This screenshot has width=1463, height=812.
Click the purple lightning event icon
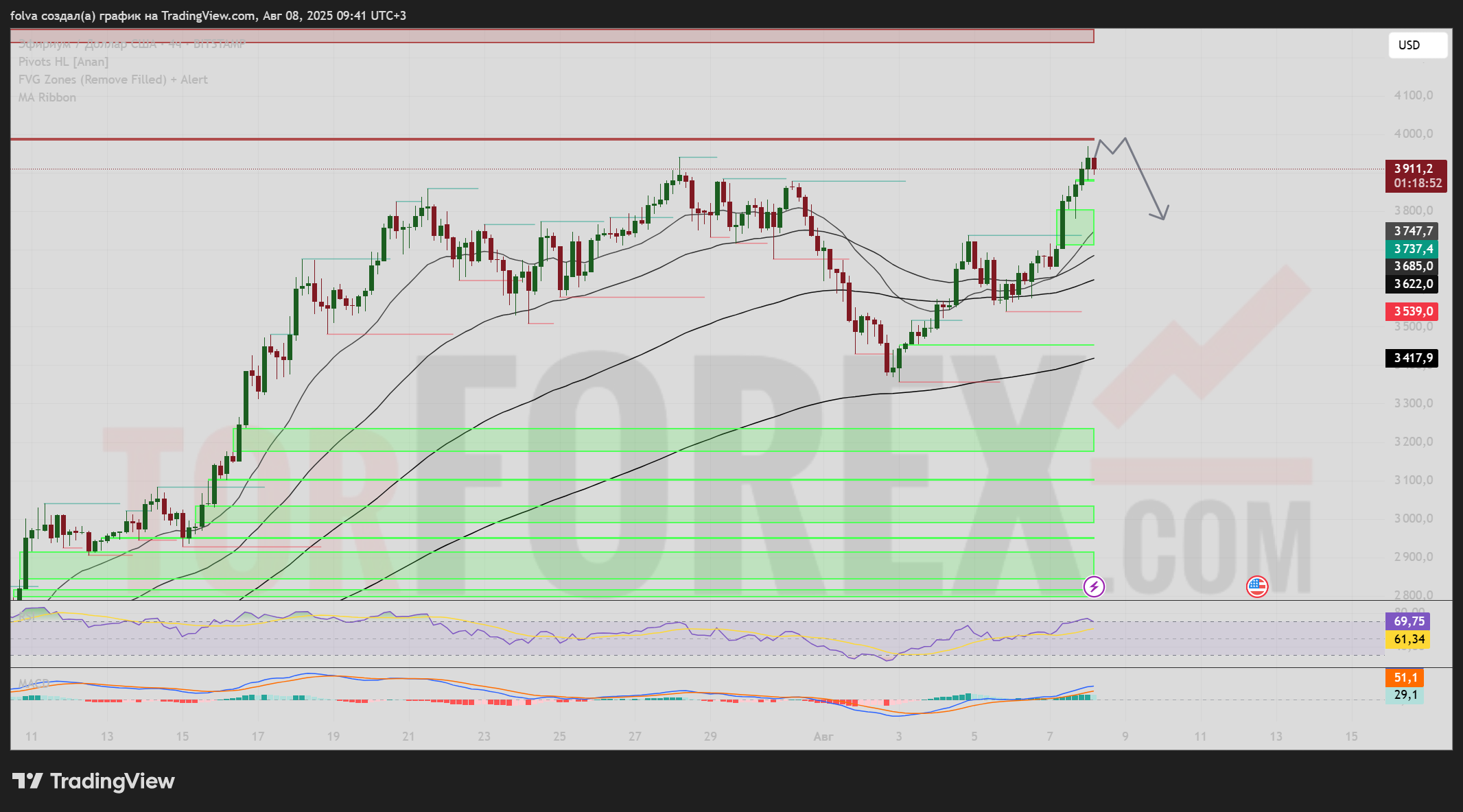click(x=1093, y=586)
